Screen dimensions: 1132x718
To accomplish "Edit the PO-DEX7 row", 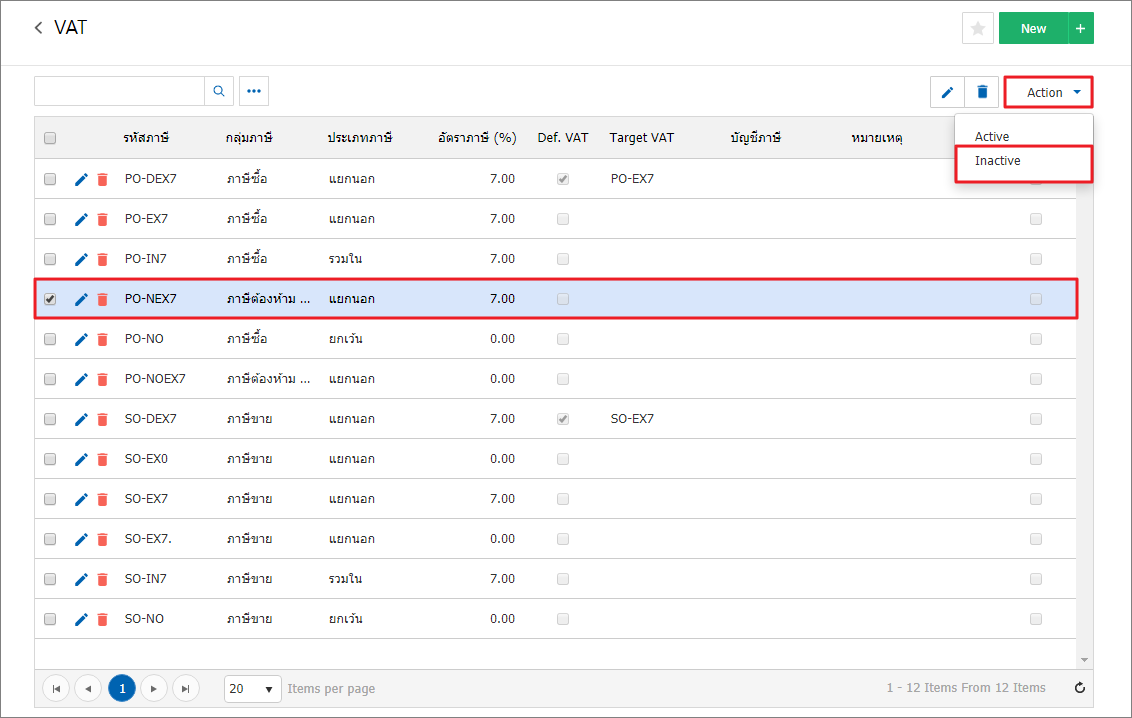I will point(82,179).
